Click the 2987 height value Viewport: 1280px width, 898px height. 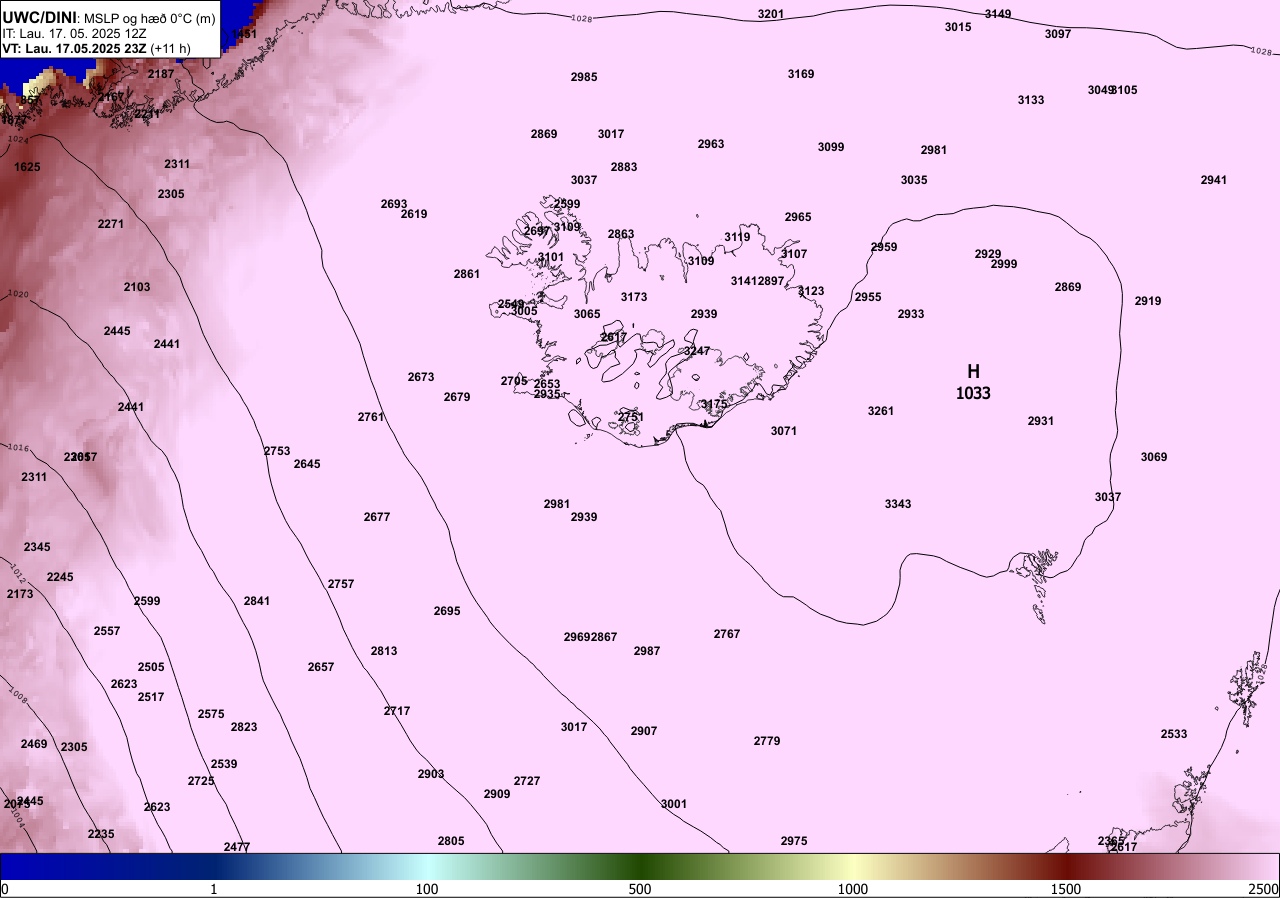tap(647, 651)
